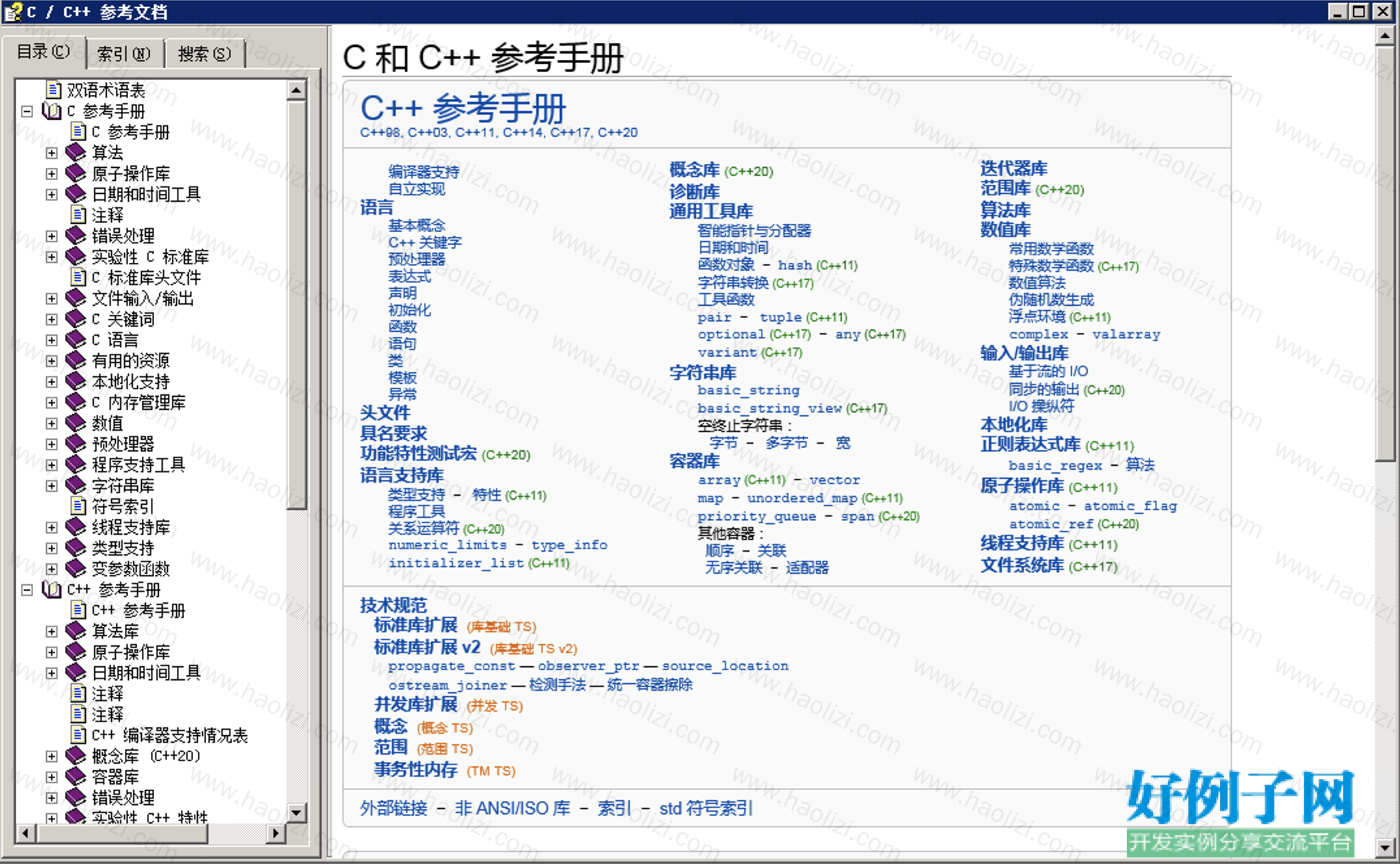This screenshot has height=864, width=1400.
Task: Select the 注释 page under C 参考手册
Action: 107,215
